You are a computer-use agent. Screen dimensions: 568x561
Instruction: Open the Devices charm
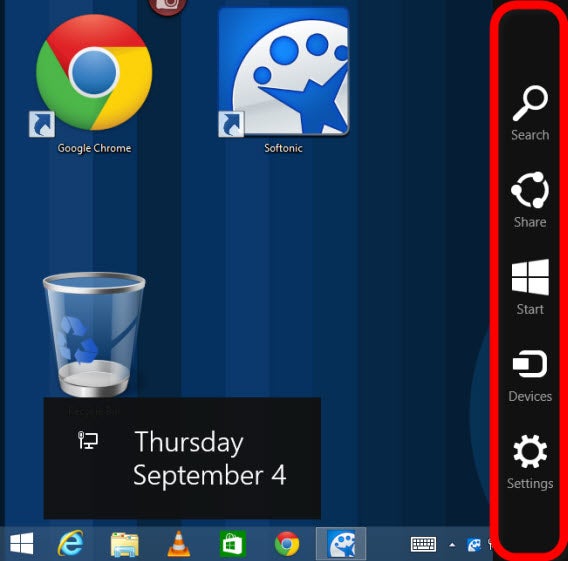530,376
